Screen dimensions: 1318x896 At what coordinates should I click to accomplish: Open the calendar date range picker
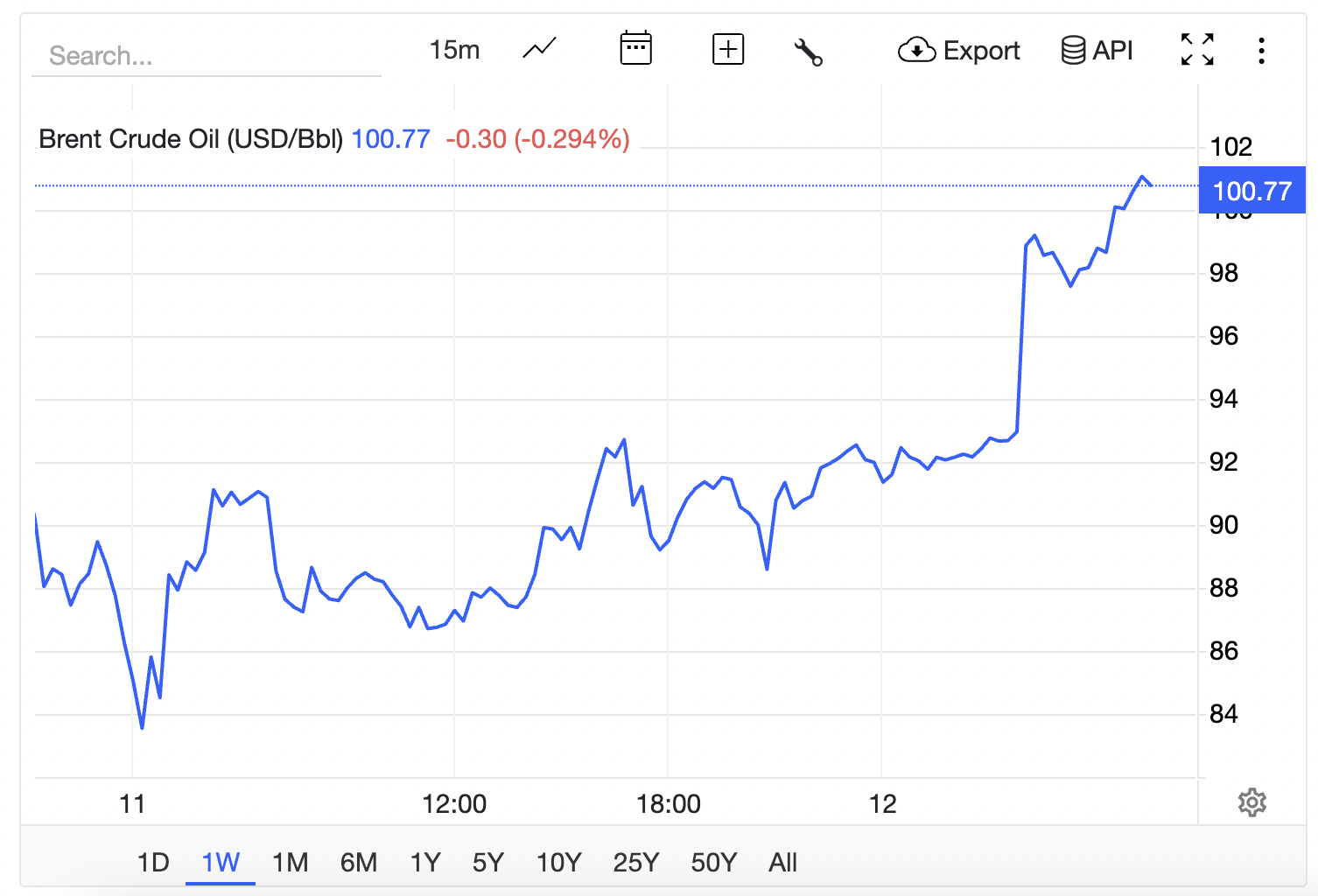(x=635, y=49)
